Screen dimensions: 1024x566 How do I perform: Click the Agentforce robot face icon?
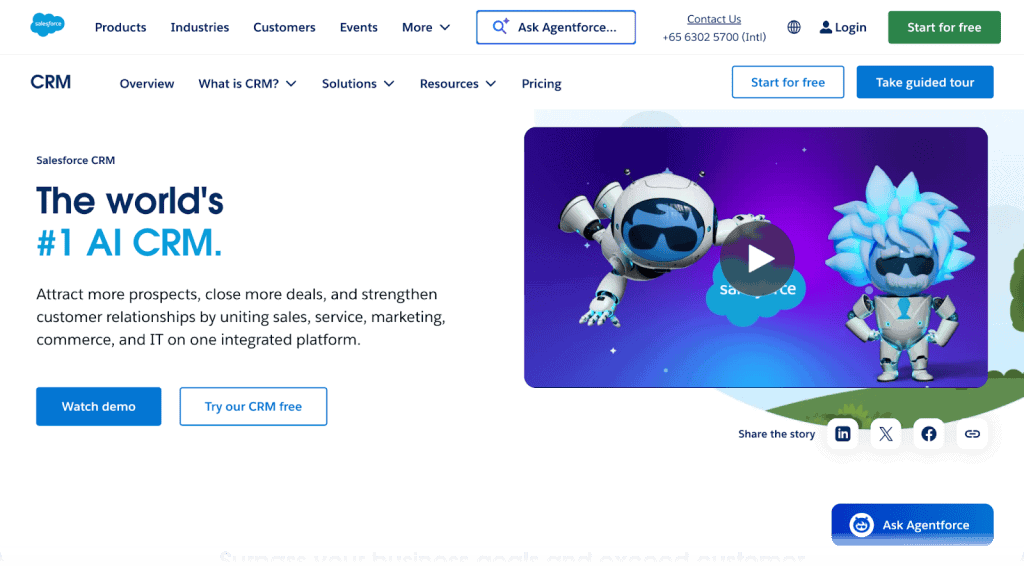pyautogui.click(x=861, y=524)
